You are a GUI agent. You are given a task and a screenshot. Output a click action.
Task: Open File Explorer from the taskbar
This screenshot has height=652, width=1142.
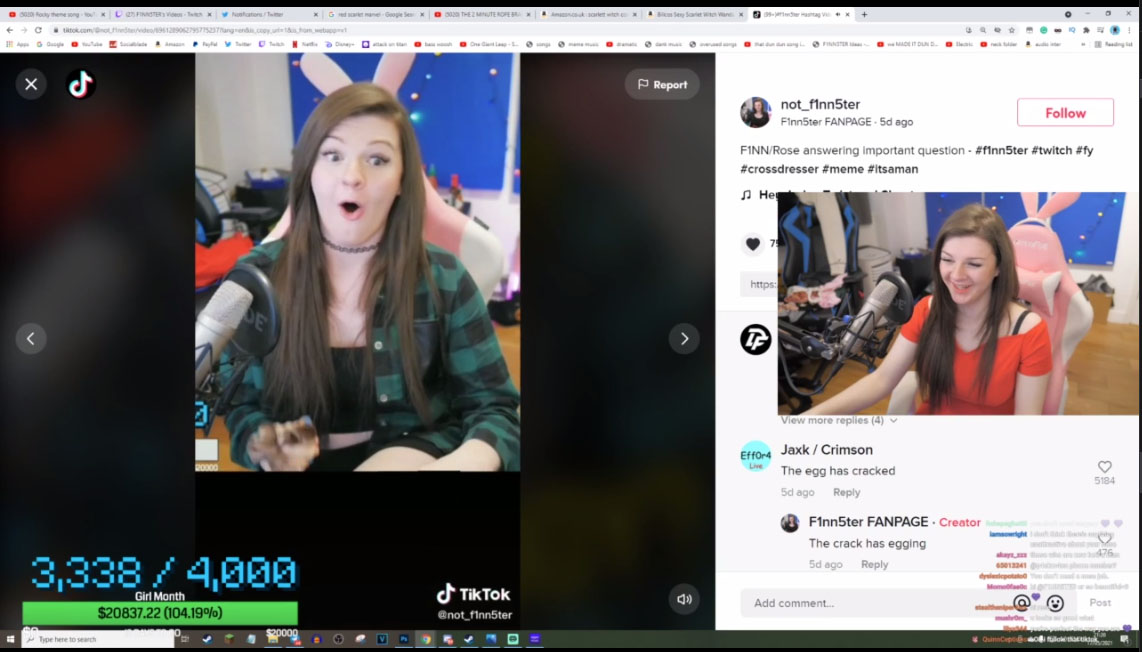[272, 640]
